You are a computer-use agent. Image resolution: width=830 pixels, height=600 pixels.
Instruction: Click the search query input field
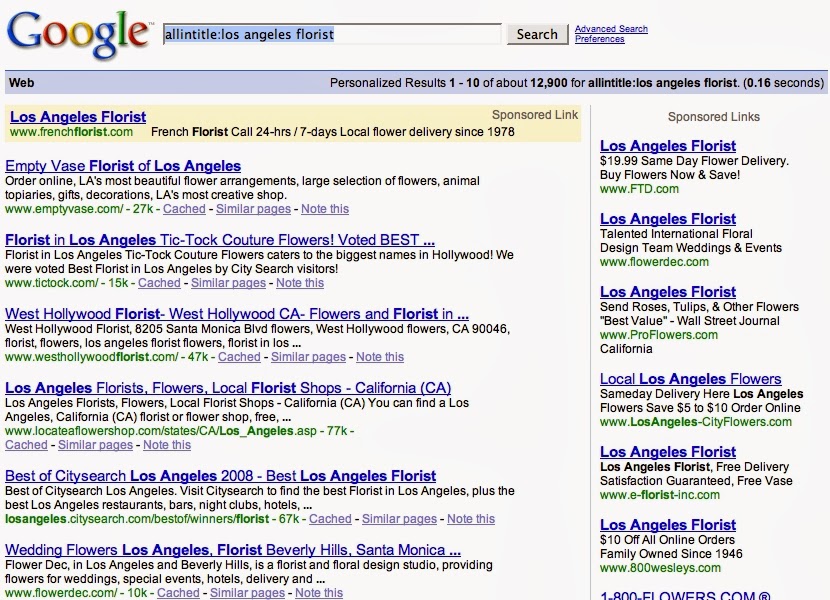click(332, 34)
